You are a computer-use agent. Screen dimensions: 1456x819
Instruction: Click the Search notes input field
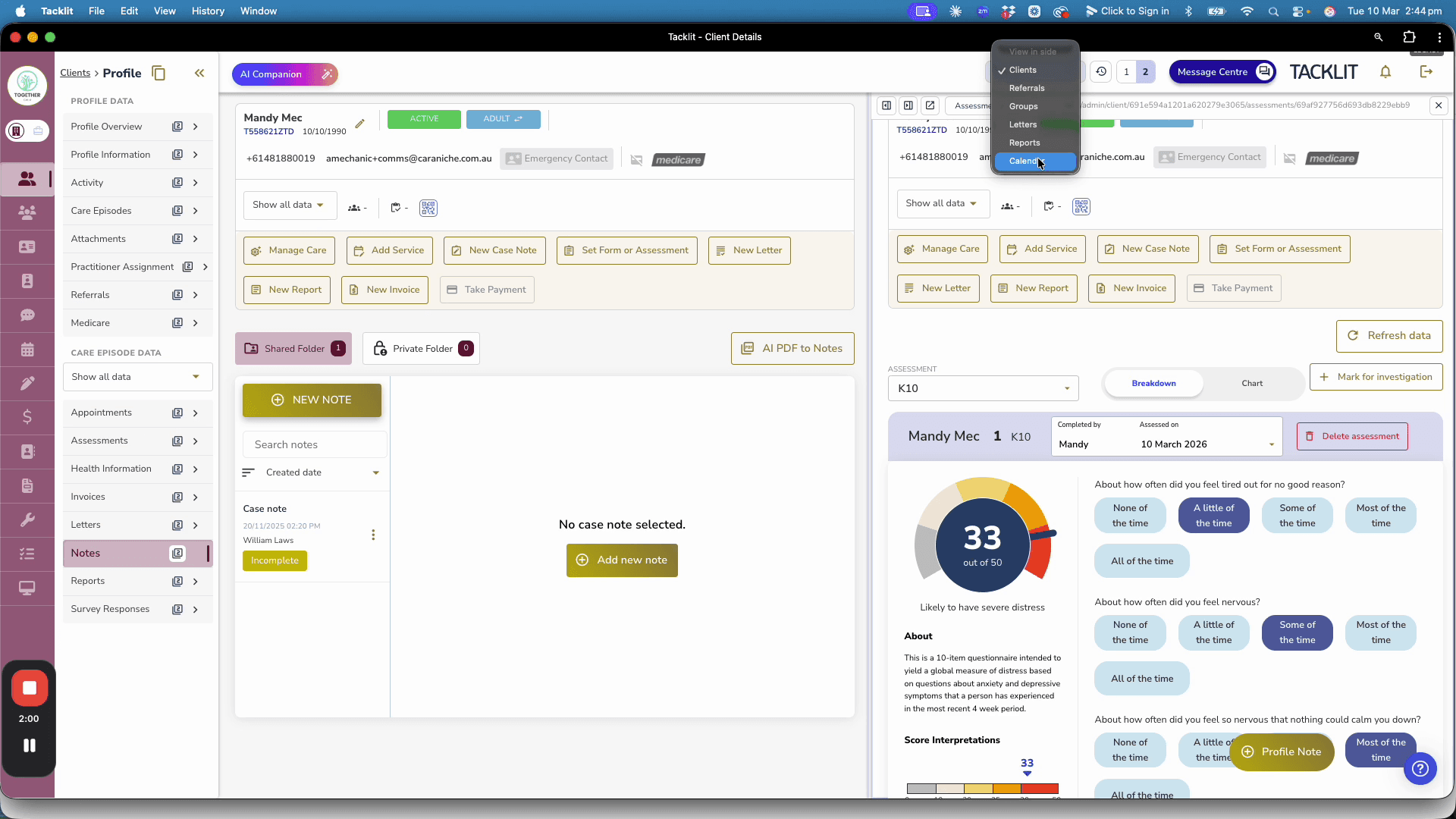click(x=315, y=445)
